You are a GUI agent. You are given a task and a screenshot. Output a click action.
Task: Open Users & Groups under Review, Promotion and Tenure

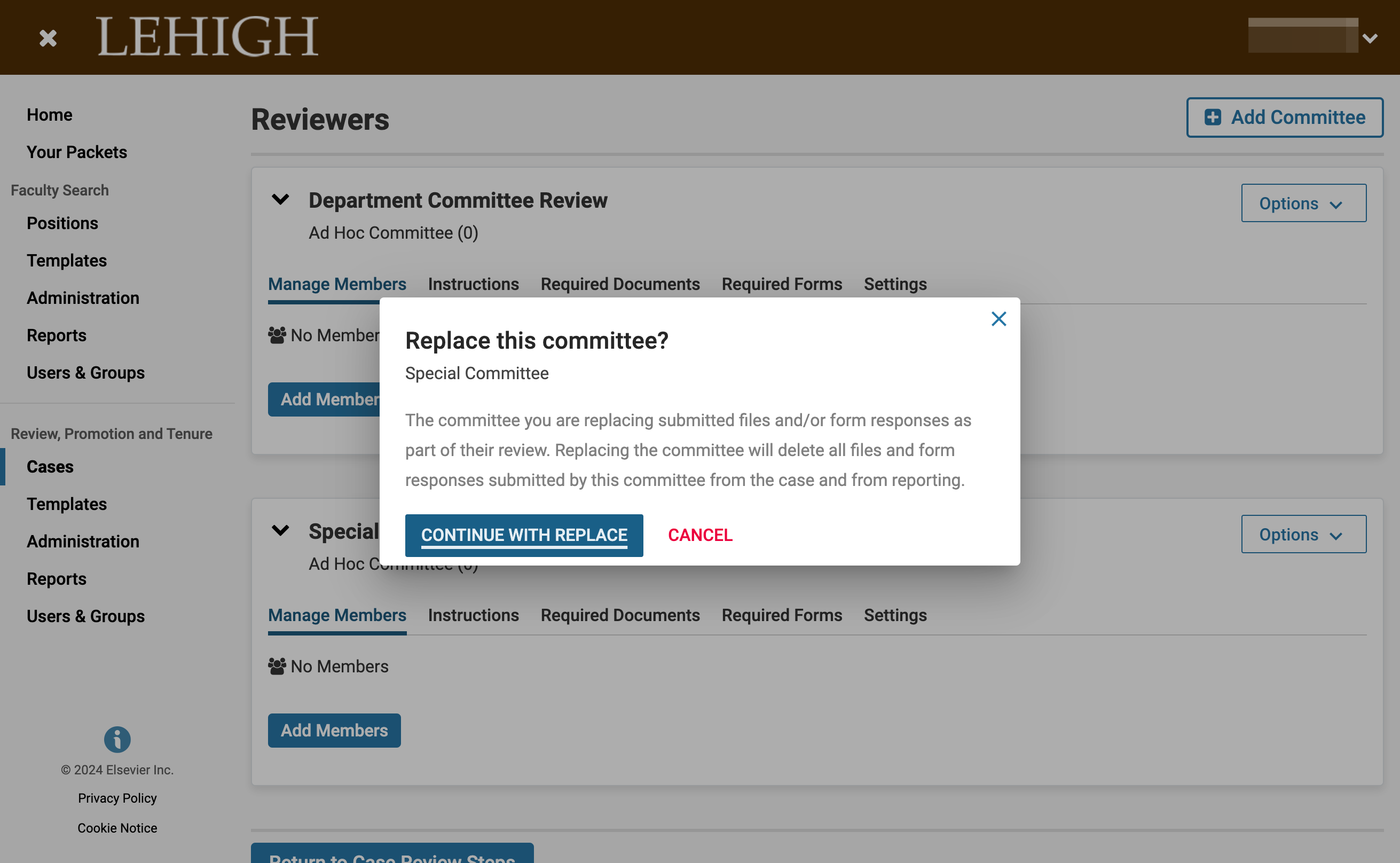(85, 616)
